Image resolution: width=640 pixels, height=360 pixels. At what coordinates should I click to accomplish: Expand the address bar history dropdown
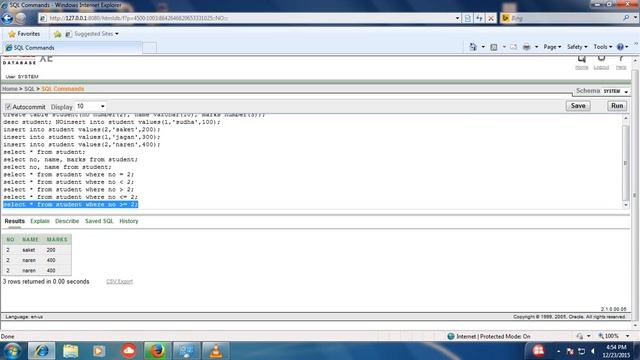click(457, 18)
